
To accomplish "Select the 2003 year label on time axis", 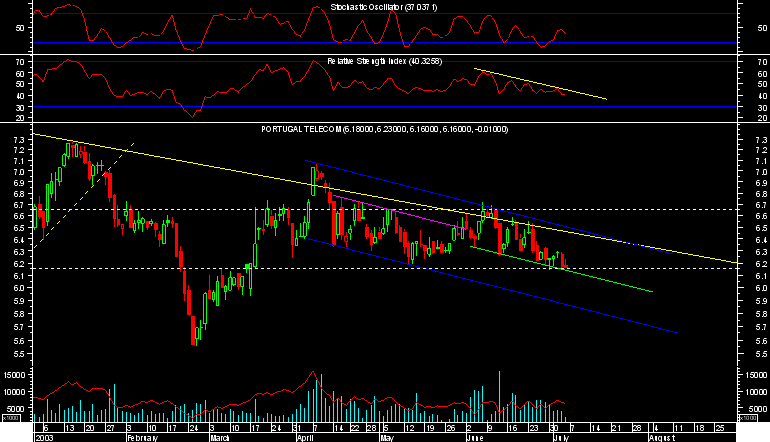I will click(x=44, y=438).
